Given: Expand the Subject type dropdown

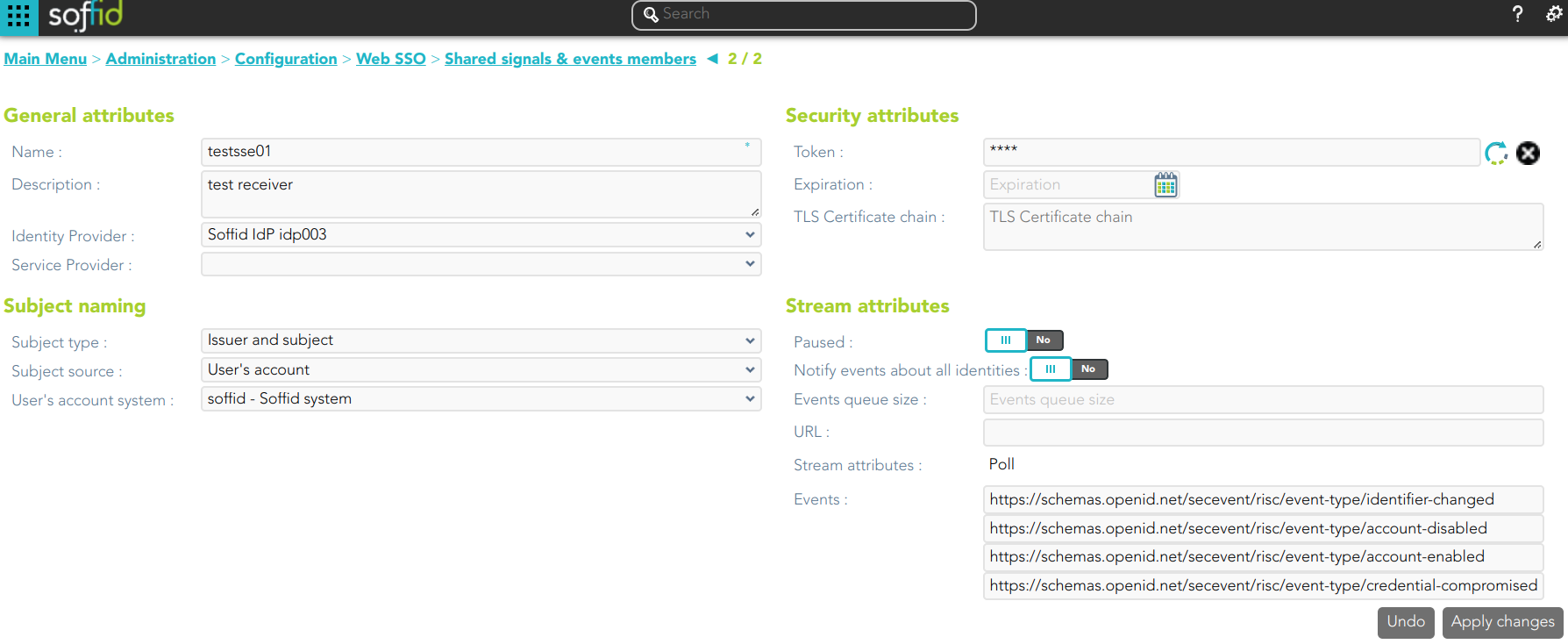Looking at the screenshot, I should click(x=481, y=340).
